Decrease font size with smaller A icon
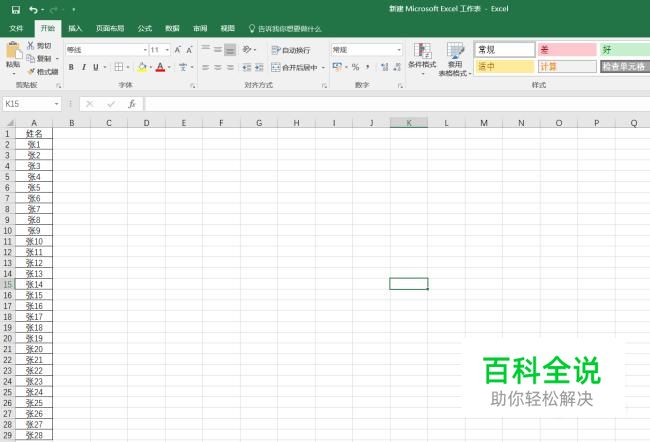The image size is (650, 442). pos(189,50)
